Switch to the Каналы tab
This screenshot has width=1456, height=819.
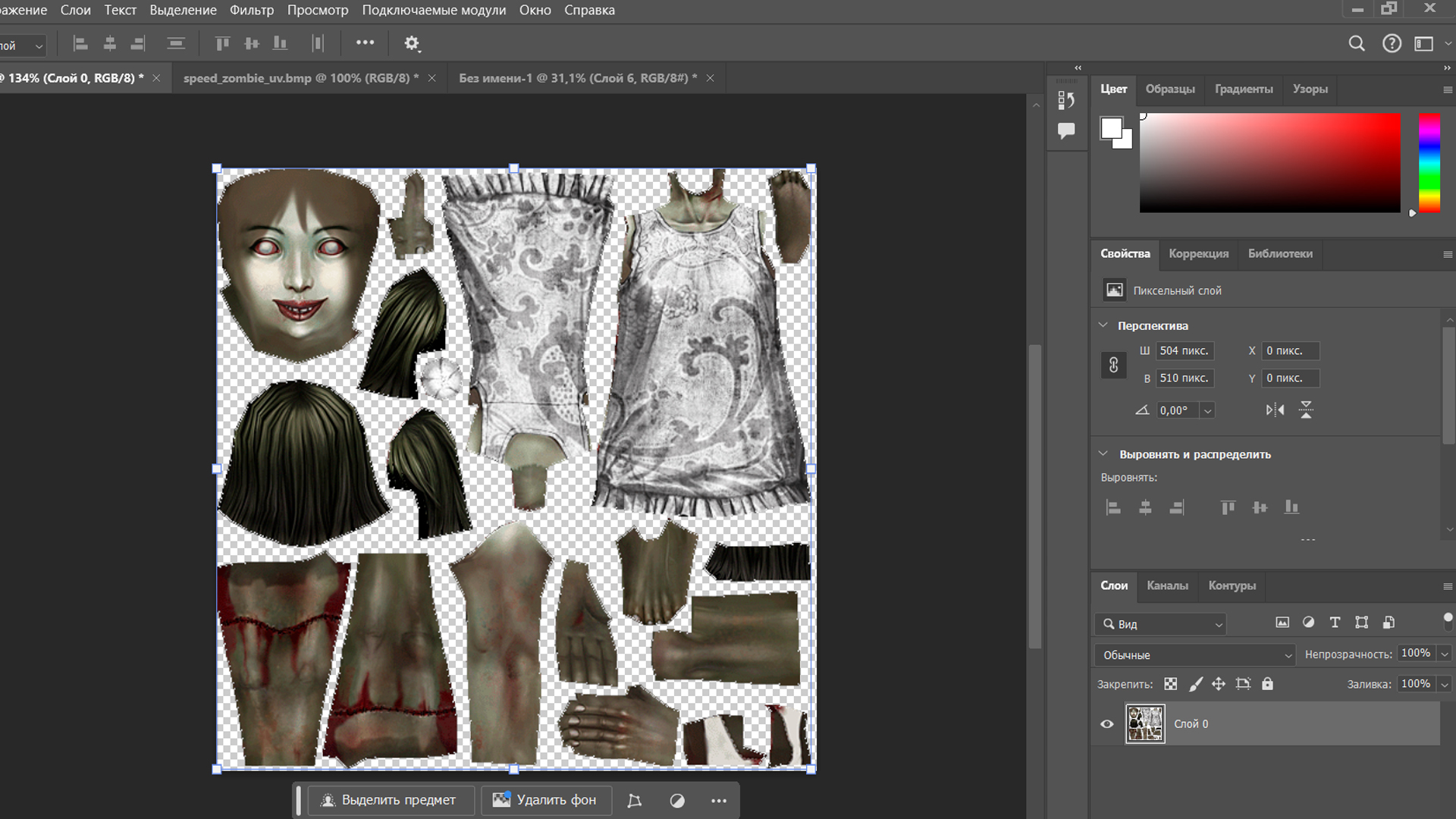click(x=1167, y=585)
